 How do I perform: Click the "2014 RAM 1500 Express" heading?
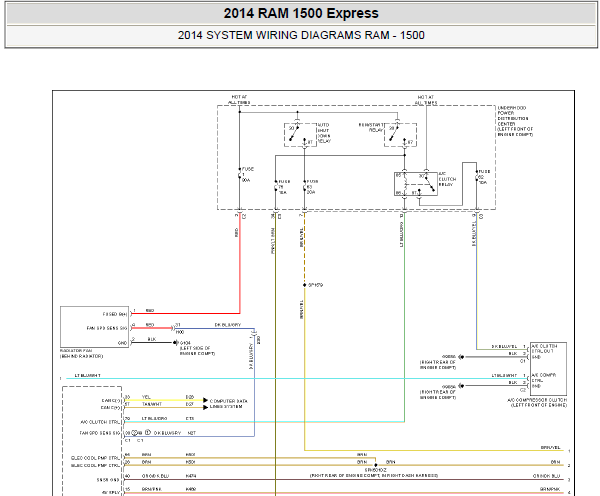(301, 13)
